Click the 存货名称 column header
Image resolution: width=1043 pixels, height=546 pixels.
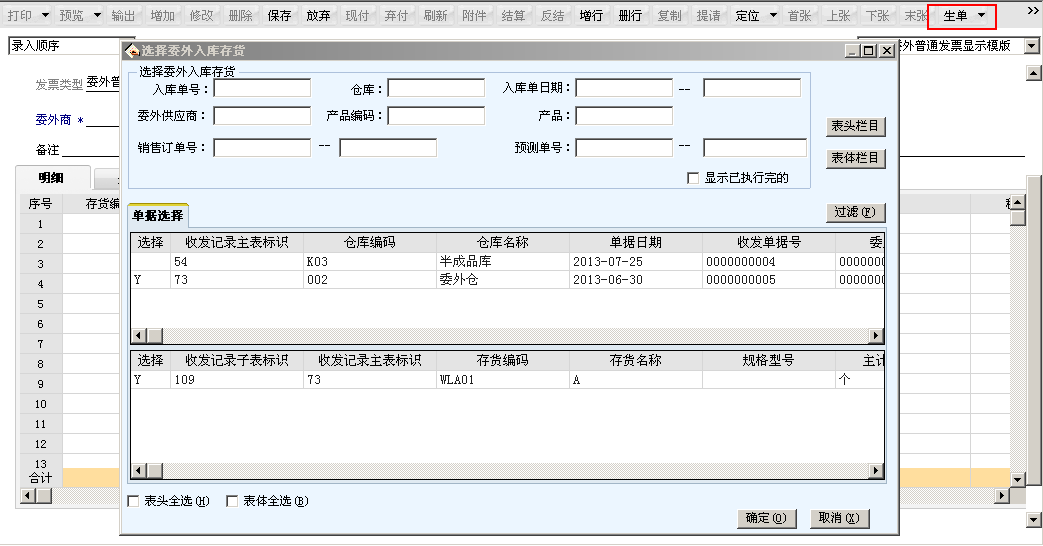point(635,360)
